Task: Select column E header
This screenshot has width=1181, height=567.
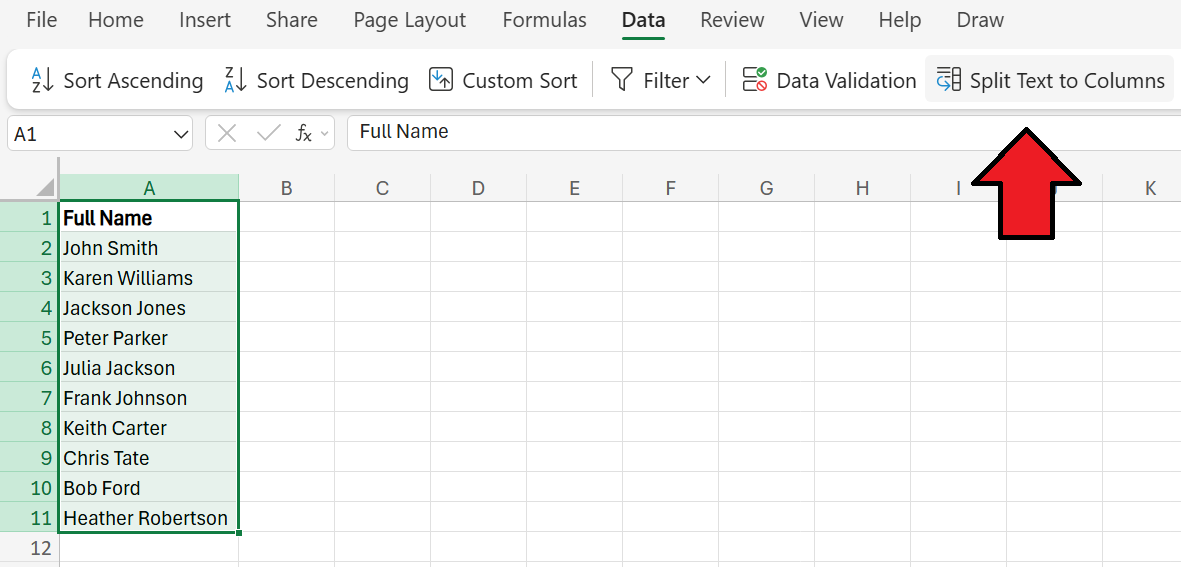Action: (x=575, y=188)
